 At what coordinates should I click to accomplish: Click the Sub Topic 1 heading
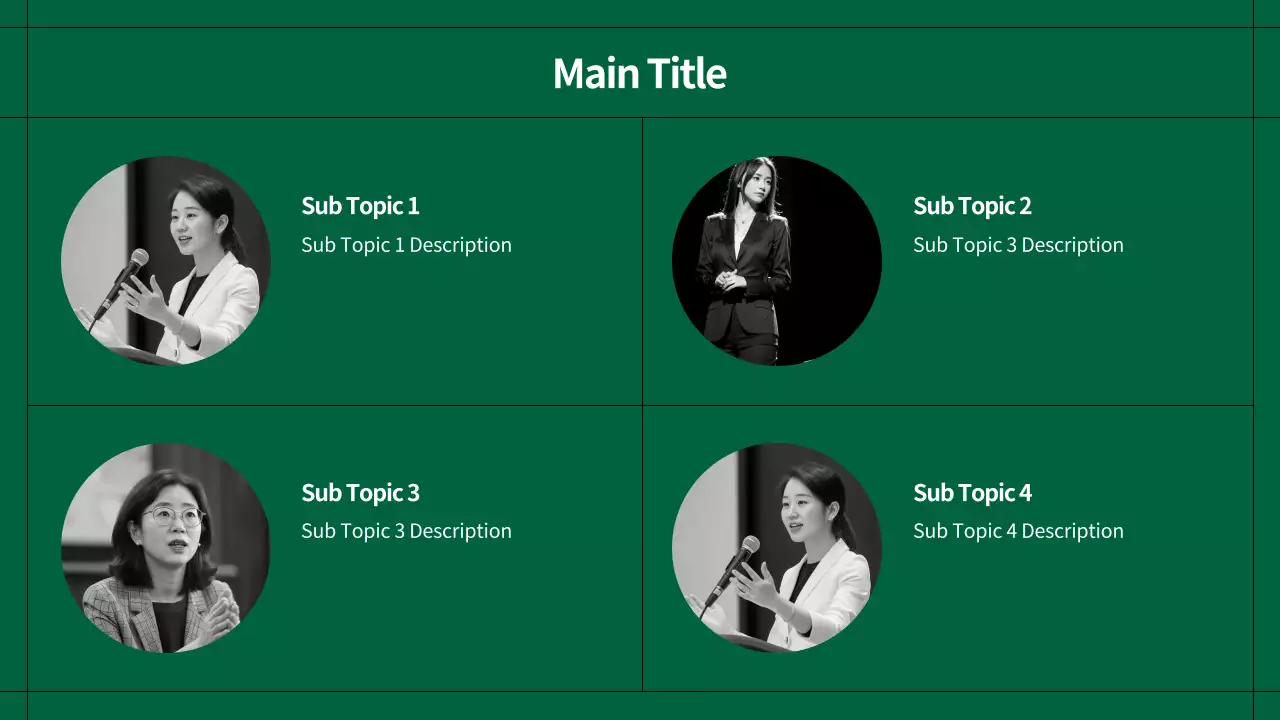360,206
